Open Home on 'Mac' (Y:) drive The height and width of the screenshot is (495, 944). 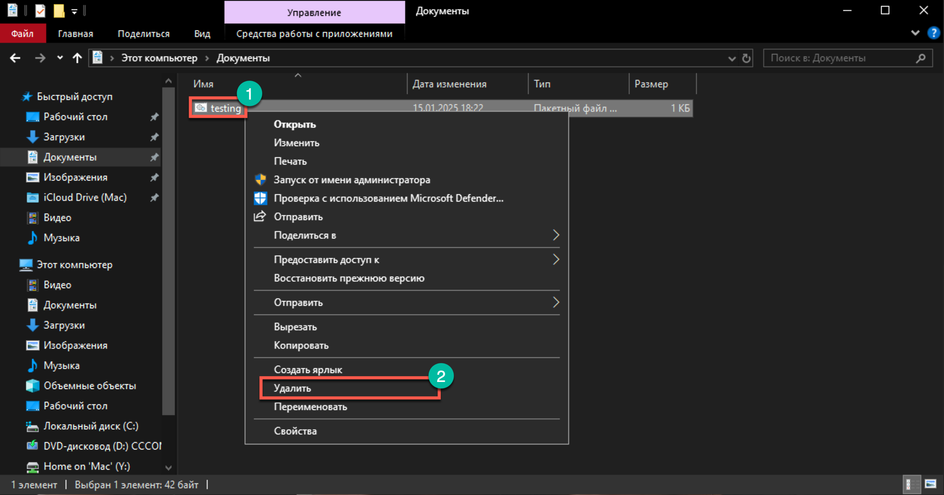[x=87, y=466]
